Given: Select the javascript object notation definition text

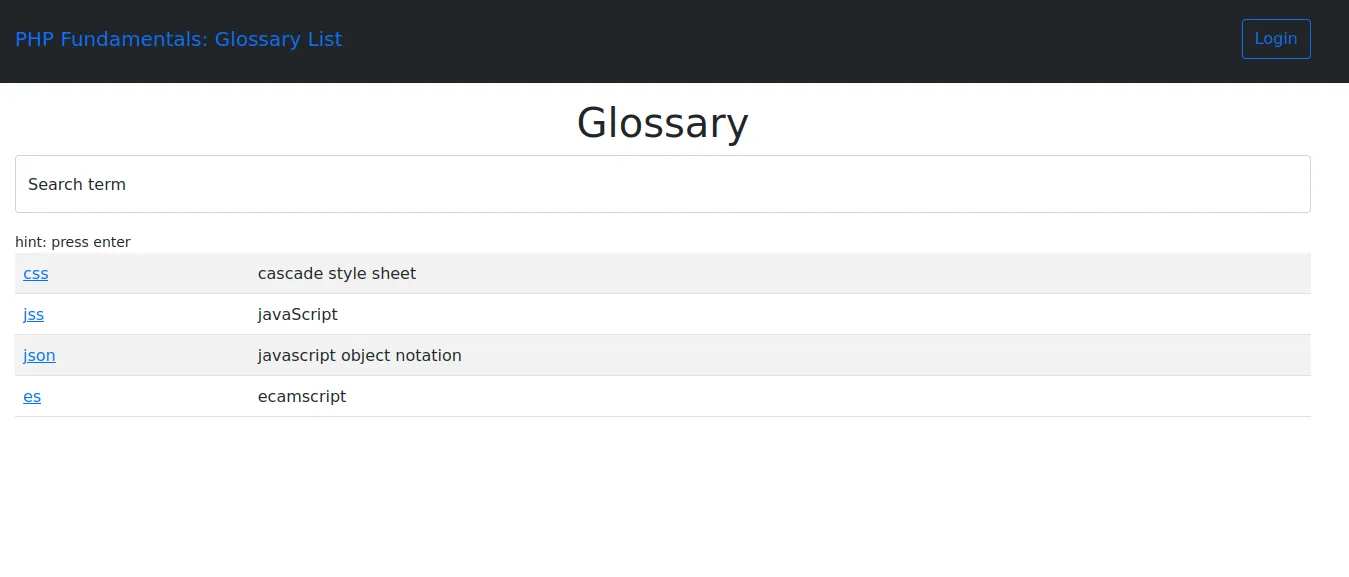Looking at the screenshot, I should coord(360,355).
